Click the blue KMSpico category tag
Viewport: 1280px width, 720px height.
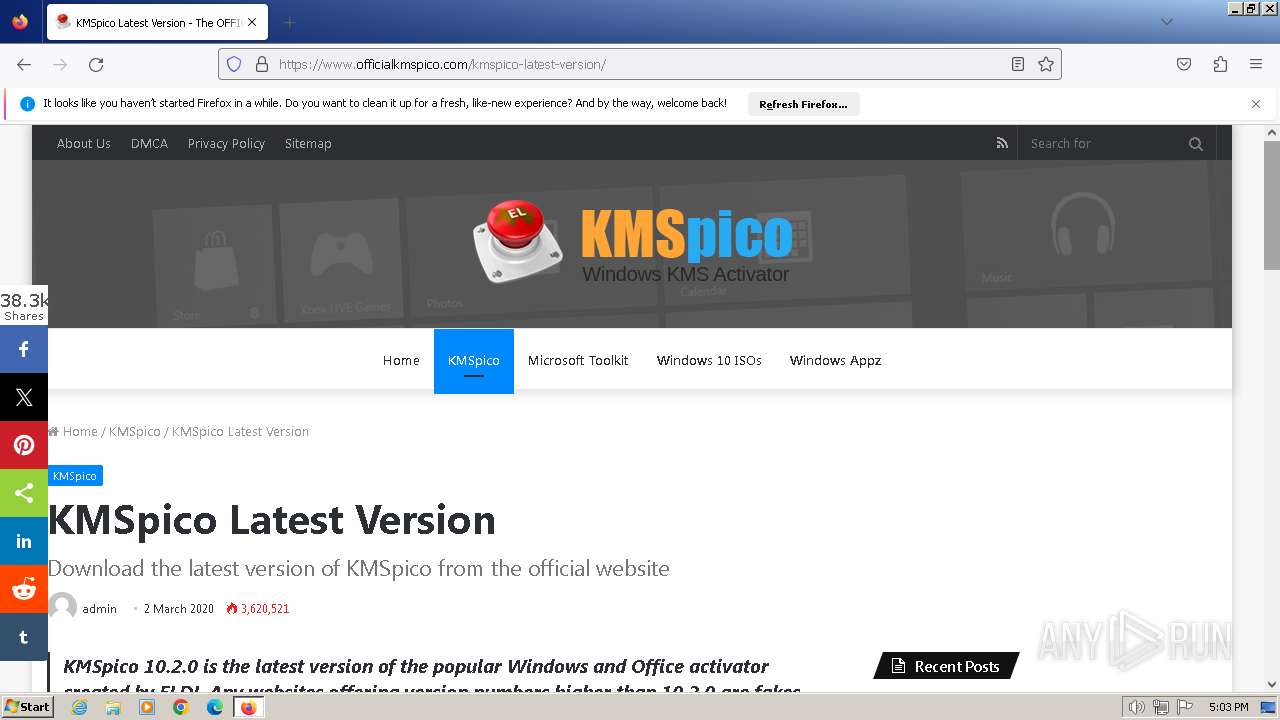tap(75, 476)
